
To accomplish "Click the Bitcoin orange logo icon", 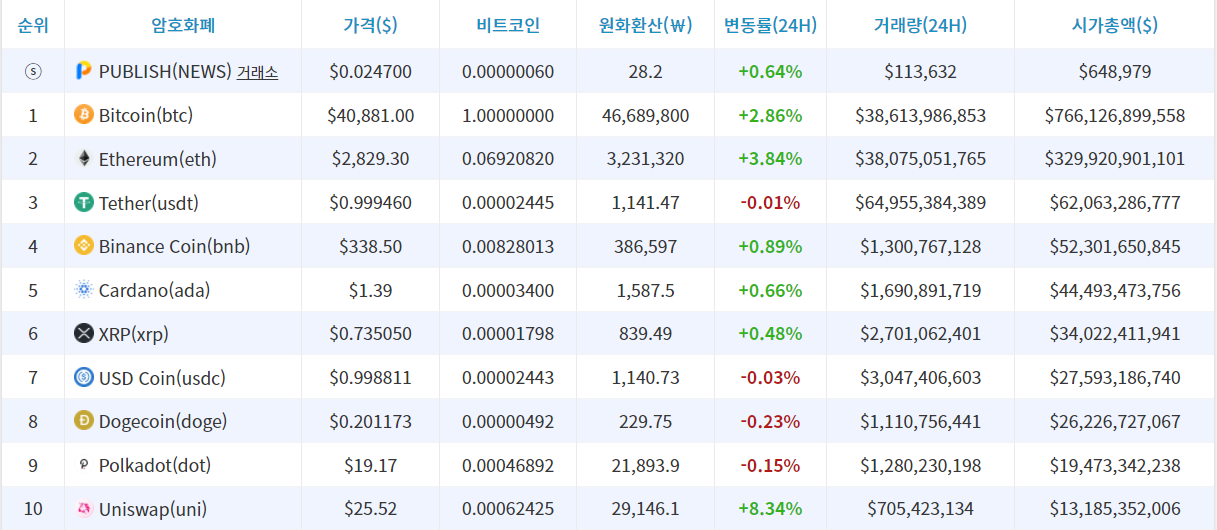I will [84, 115].
